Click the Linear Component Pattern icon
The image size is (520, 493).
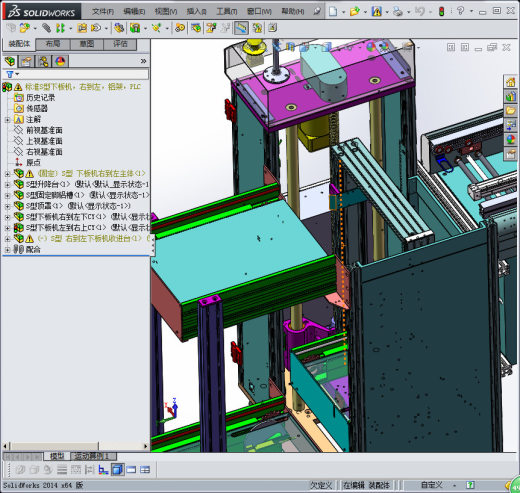(x=60, y=28)
